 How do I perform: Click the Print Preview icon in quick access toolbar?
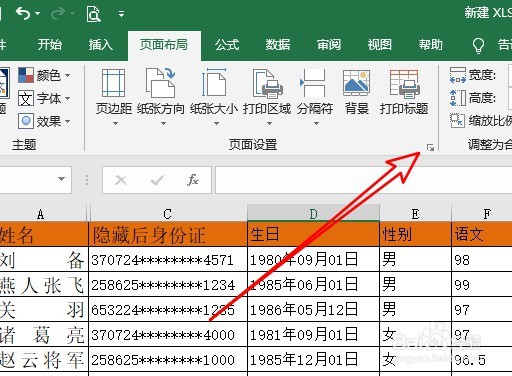pyautogui.click(x=93, y=14)
